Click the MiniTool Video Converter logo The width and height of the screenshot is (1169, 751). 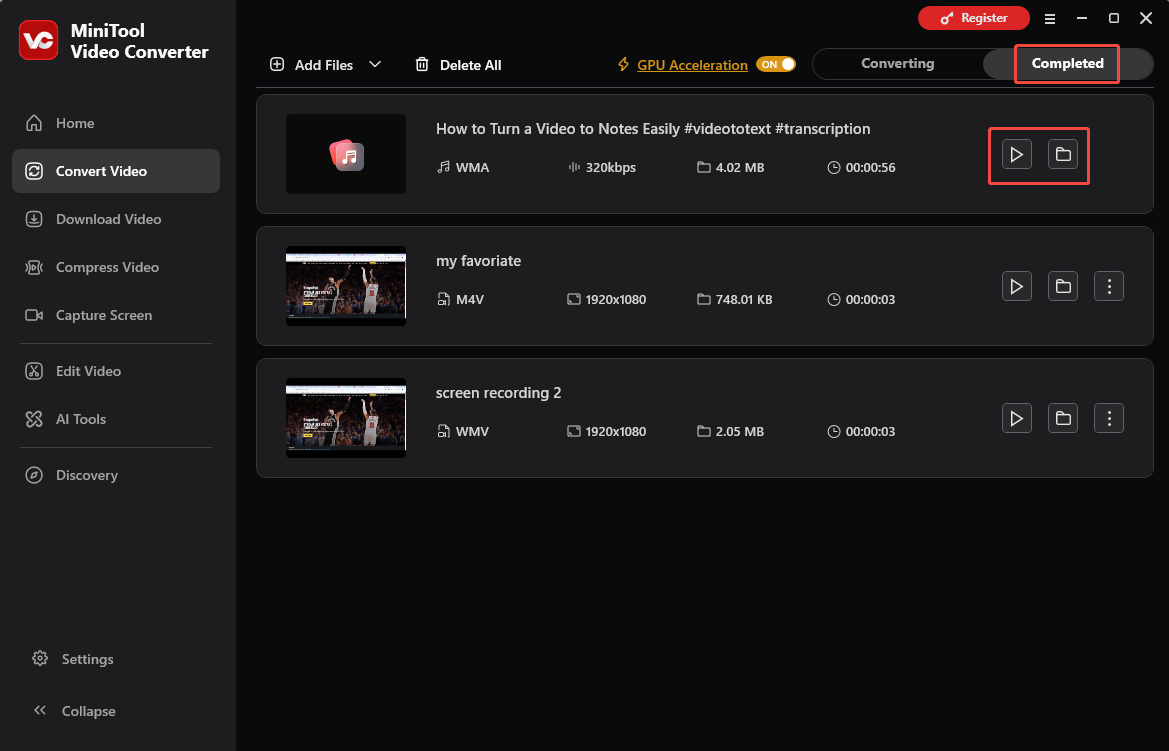click(x=39, y=40)
